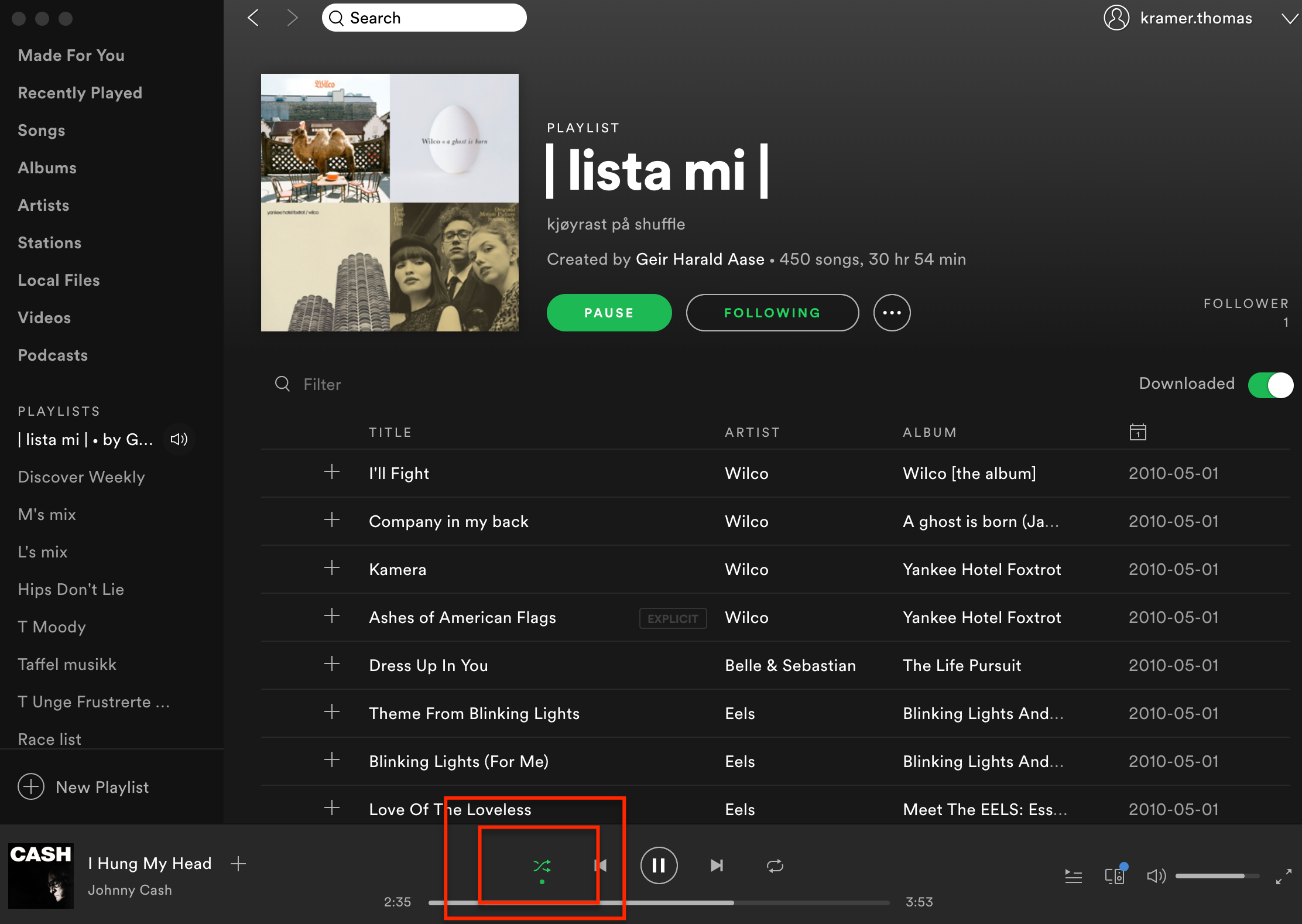Screen dimensions: 1302x924
Task: Open the L's mix playlist
Action: [43, 552]
